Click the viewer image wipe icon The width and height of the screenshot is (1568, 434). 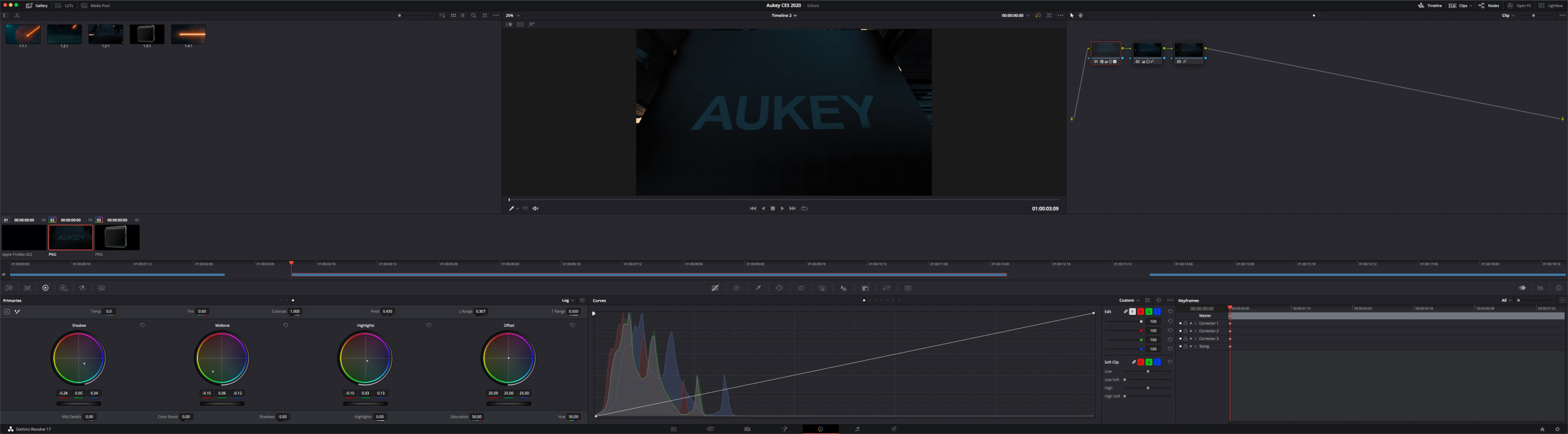pos(509,24)
